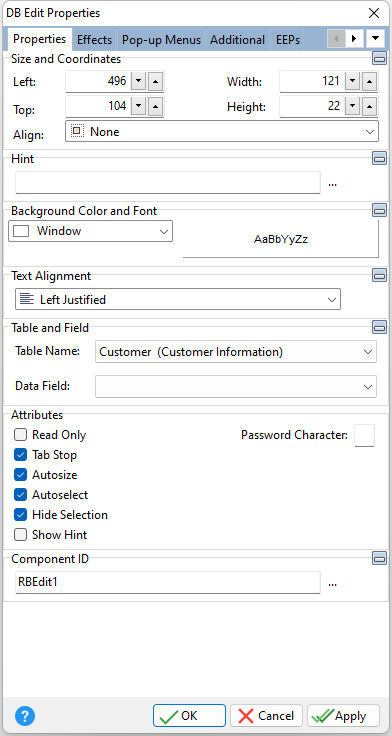Open the Left Justified alignment dropdown
392x736 pixels.
click(178, 299)
